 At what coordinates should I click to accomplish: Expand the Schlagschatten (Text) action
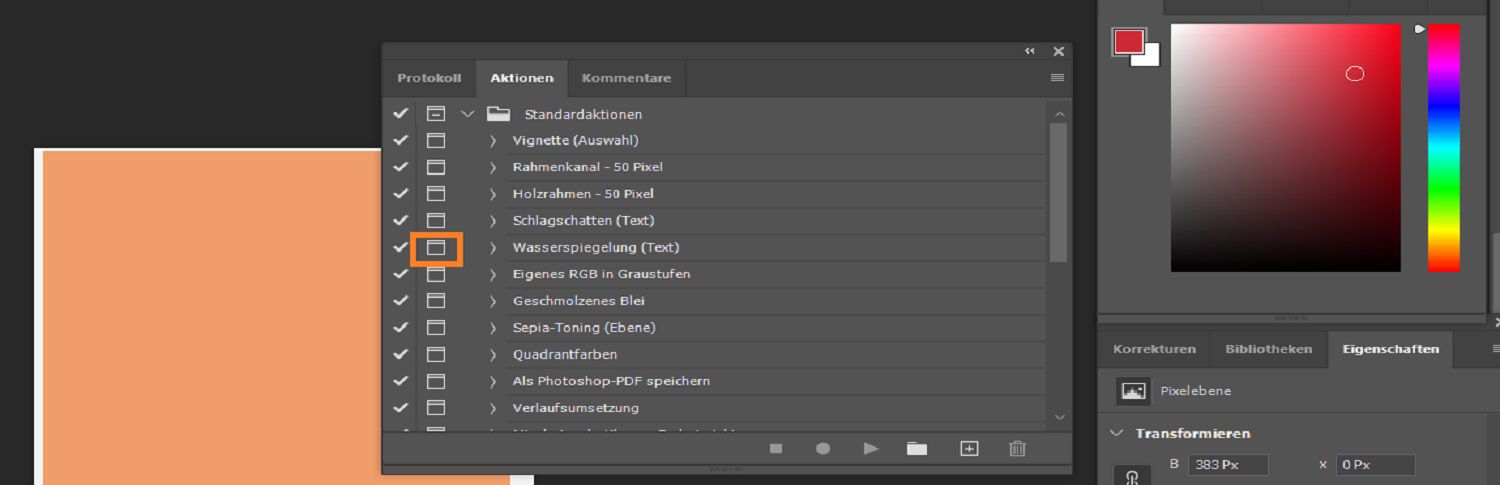click(x=493, y=221)
